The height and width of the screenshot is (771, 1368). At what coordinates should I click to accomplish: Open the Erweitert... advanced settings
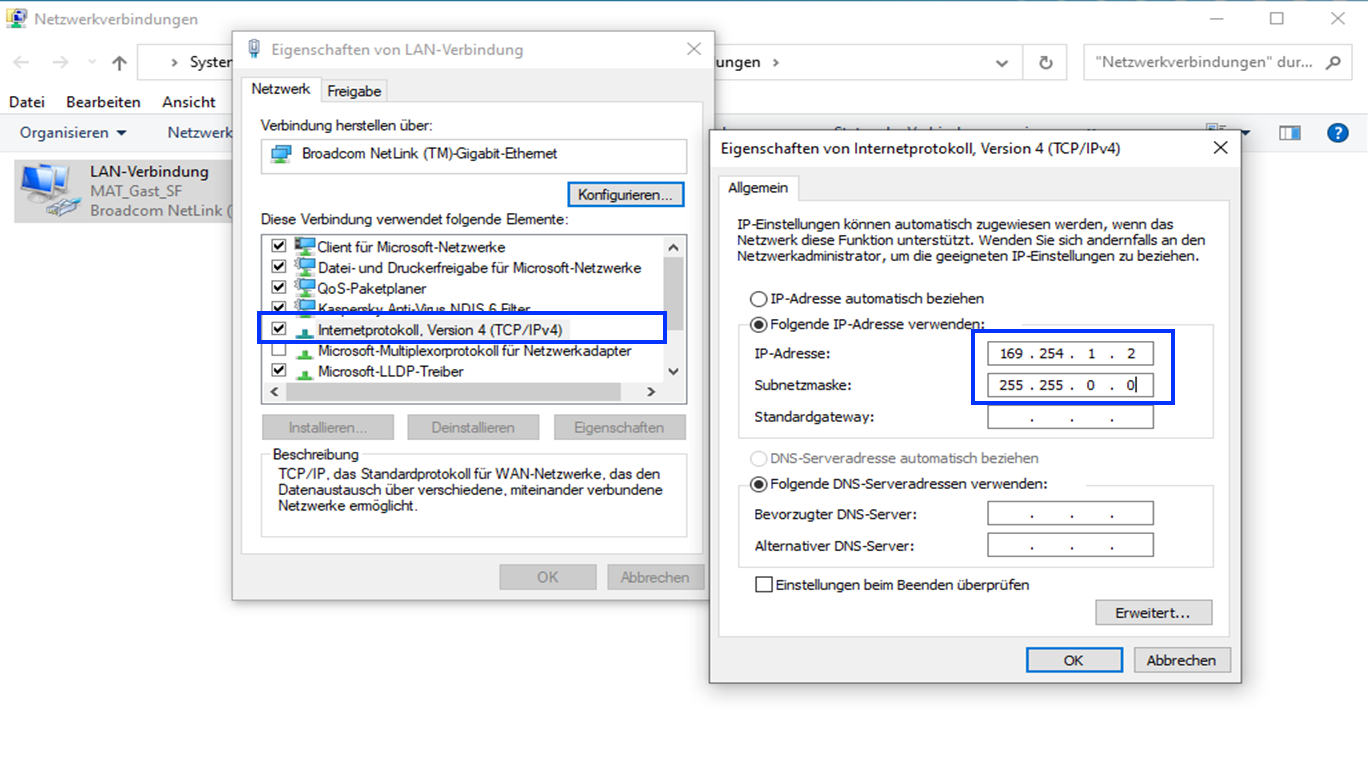pos(1153,613)
